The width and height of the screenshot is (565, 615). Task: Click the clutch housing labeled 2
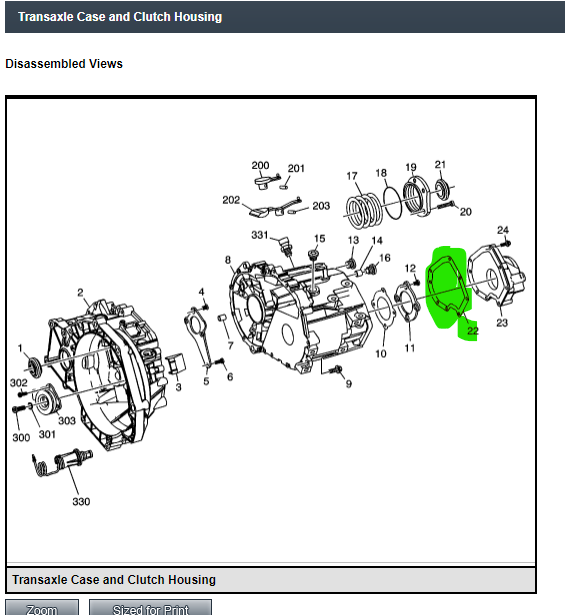coord(107,375)
